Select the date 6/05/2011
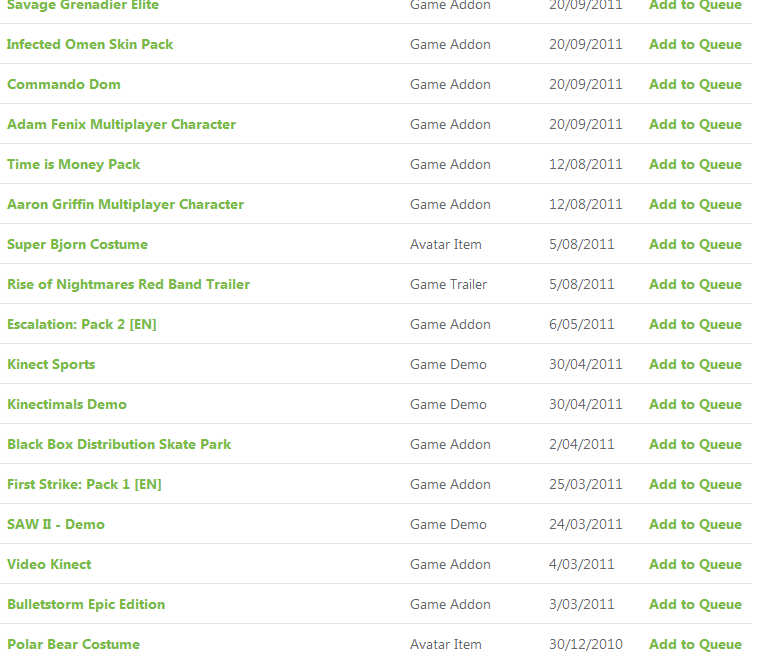 tap(581, 325)
